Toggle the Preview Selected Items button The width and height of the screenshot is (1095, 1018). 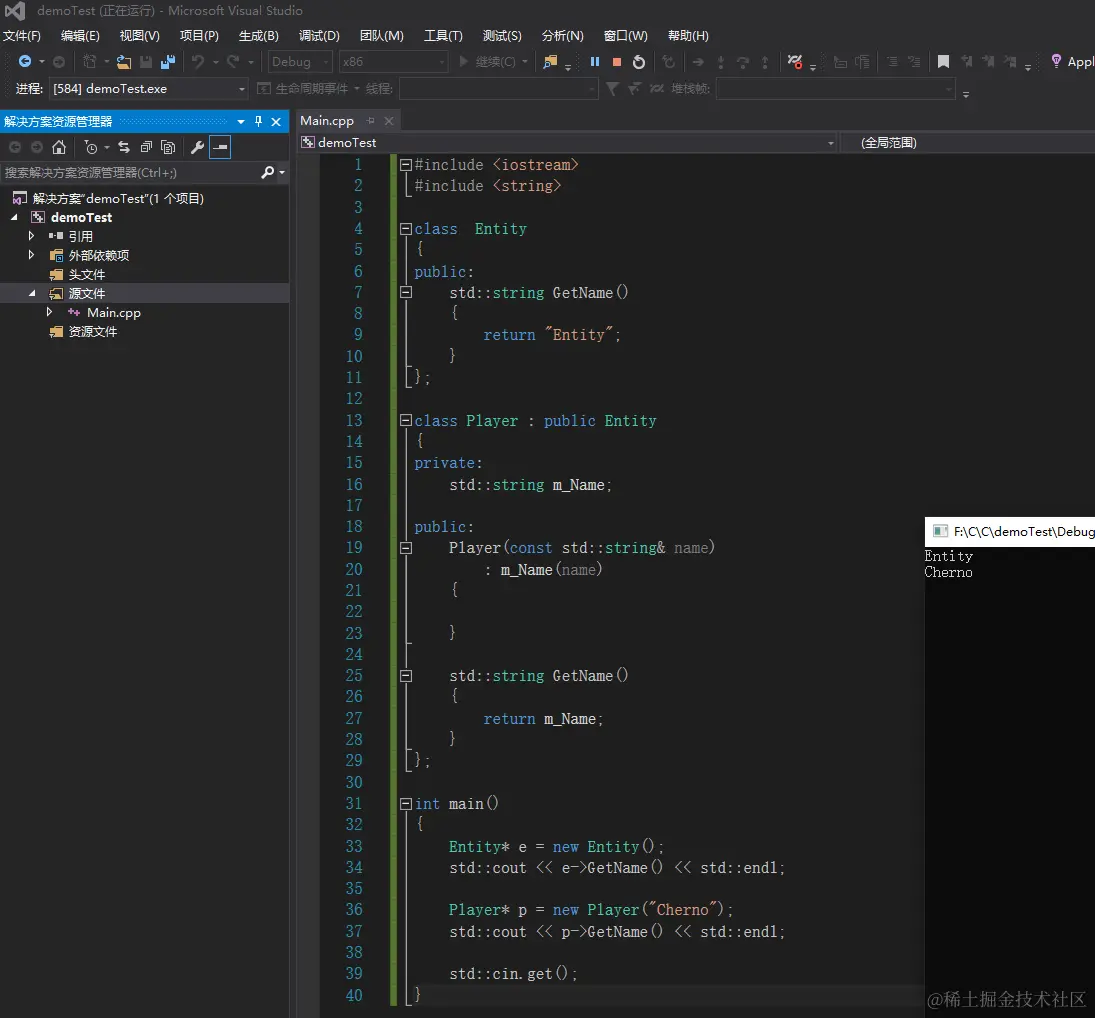coord(220,148)
